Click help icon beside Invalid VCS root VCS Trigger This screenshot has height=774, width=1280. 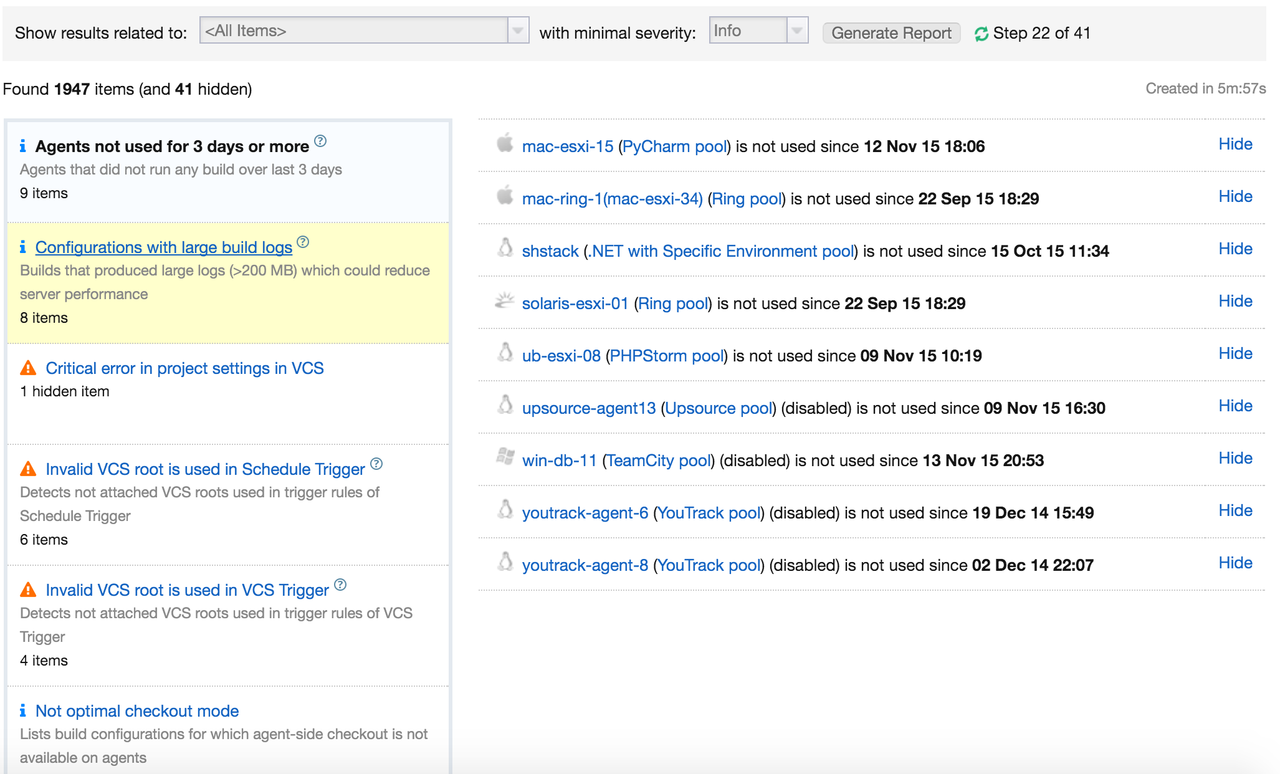[x=340, y=585]
